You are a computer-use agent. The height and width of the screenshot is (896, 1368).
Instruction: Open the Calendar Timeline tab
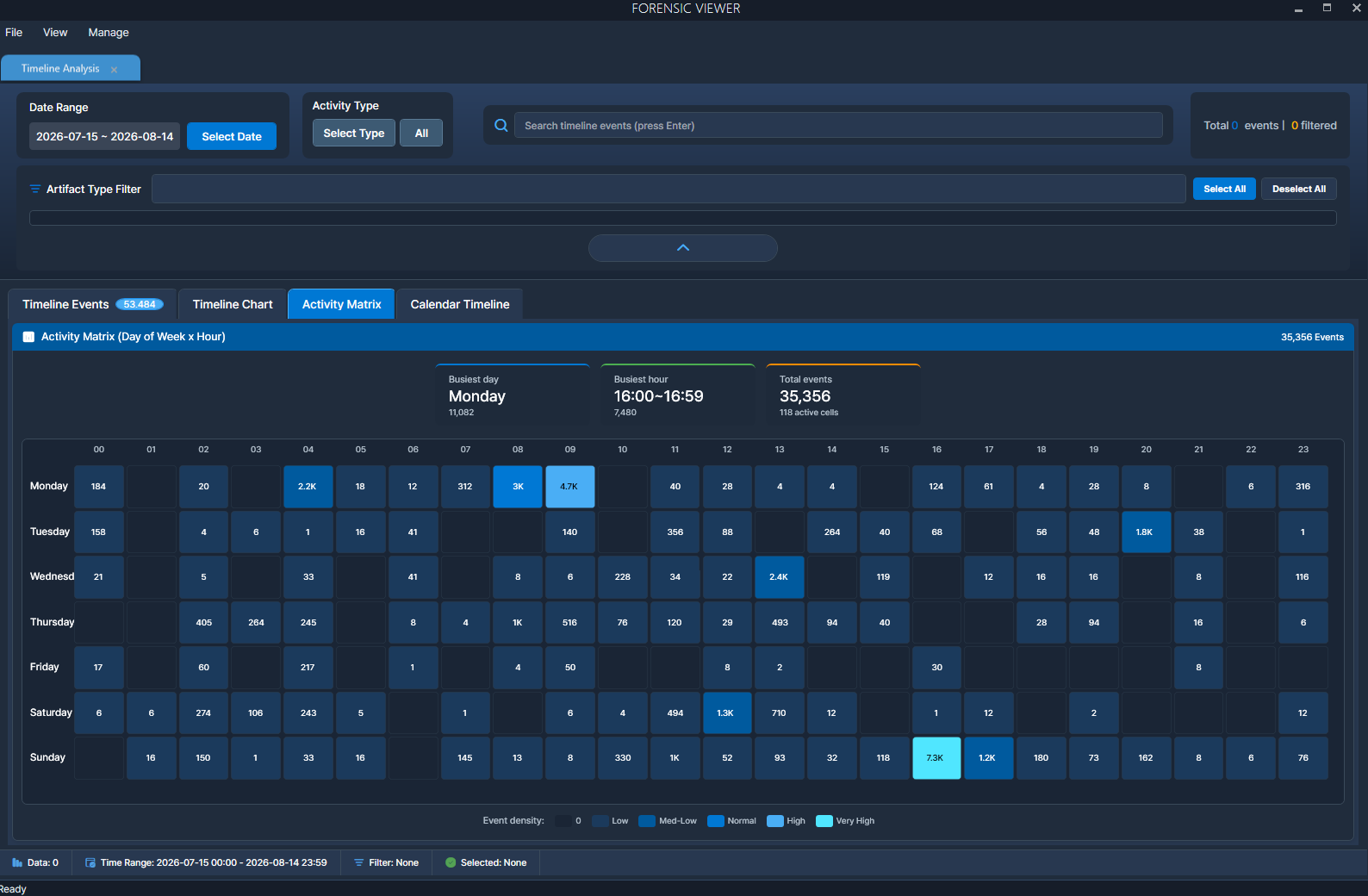(460, 304)
